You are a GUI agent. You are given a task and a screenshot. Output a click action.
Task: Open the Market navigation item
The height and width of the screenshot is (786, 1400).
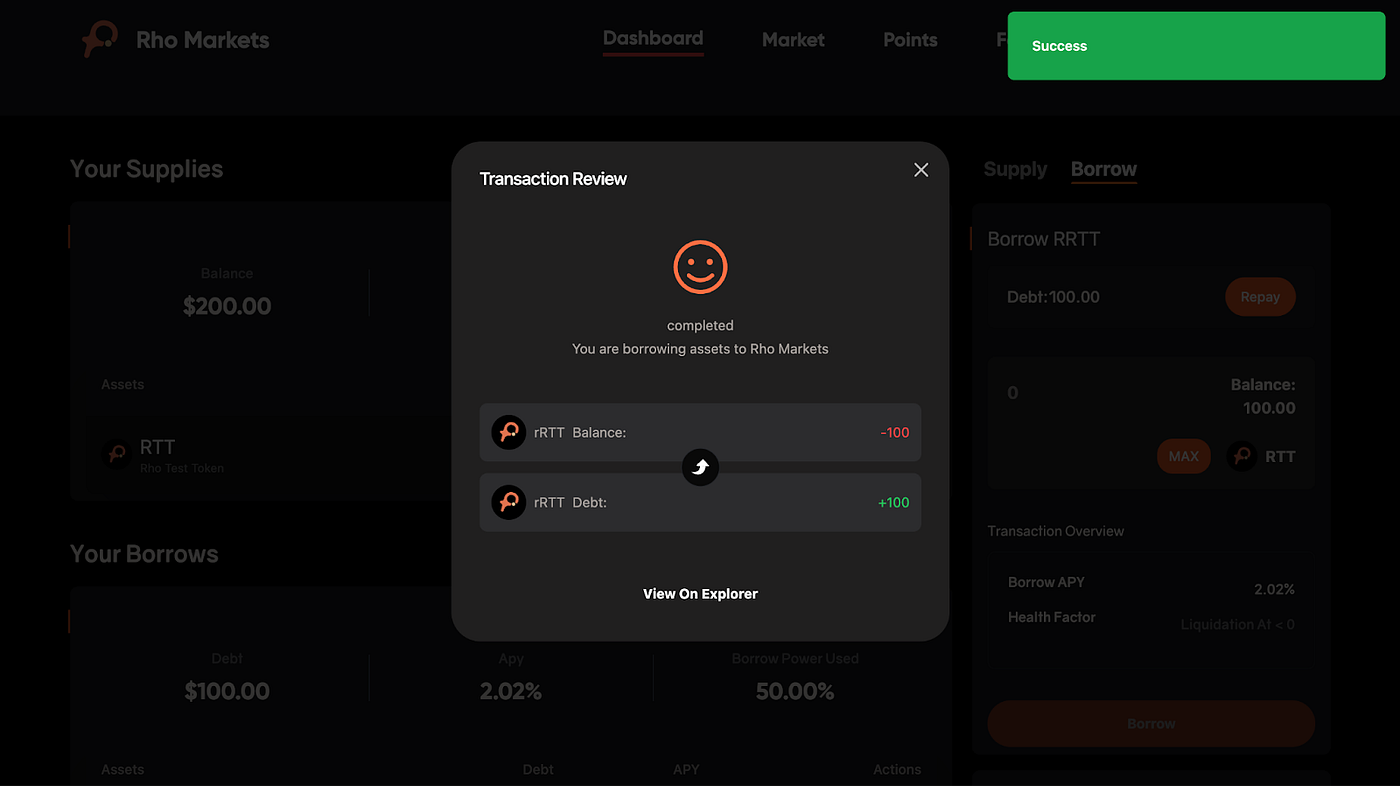pos(793,40)
